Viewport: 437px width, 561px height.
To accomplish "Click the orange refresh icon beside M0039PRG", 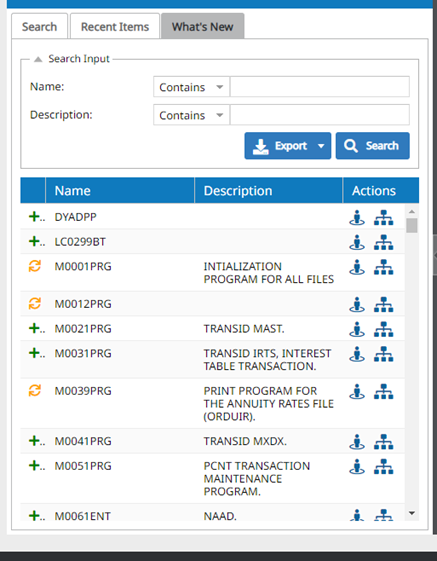I will click(x=35, y=391).
